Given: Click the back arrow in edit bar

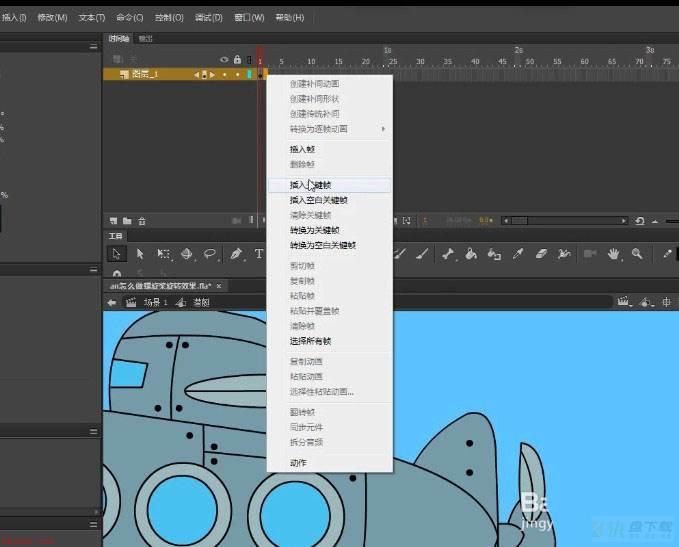Looking at the screenshot, I should [112, 302].
